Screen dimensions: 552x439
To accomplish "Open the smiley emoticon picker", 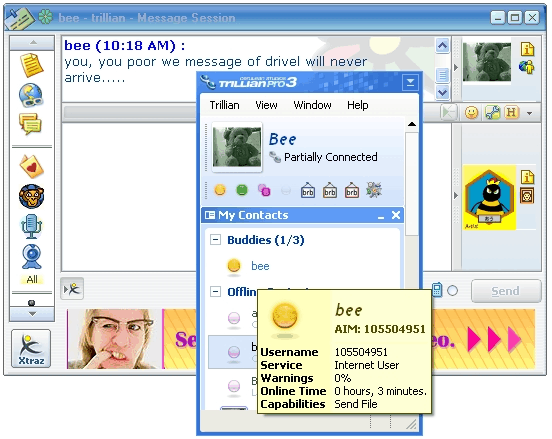I will (x=471, y=113).
